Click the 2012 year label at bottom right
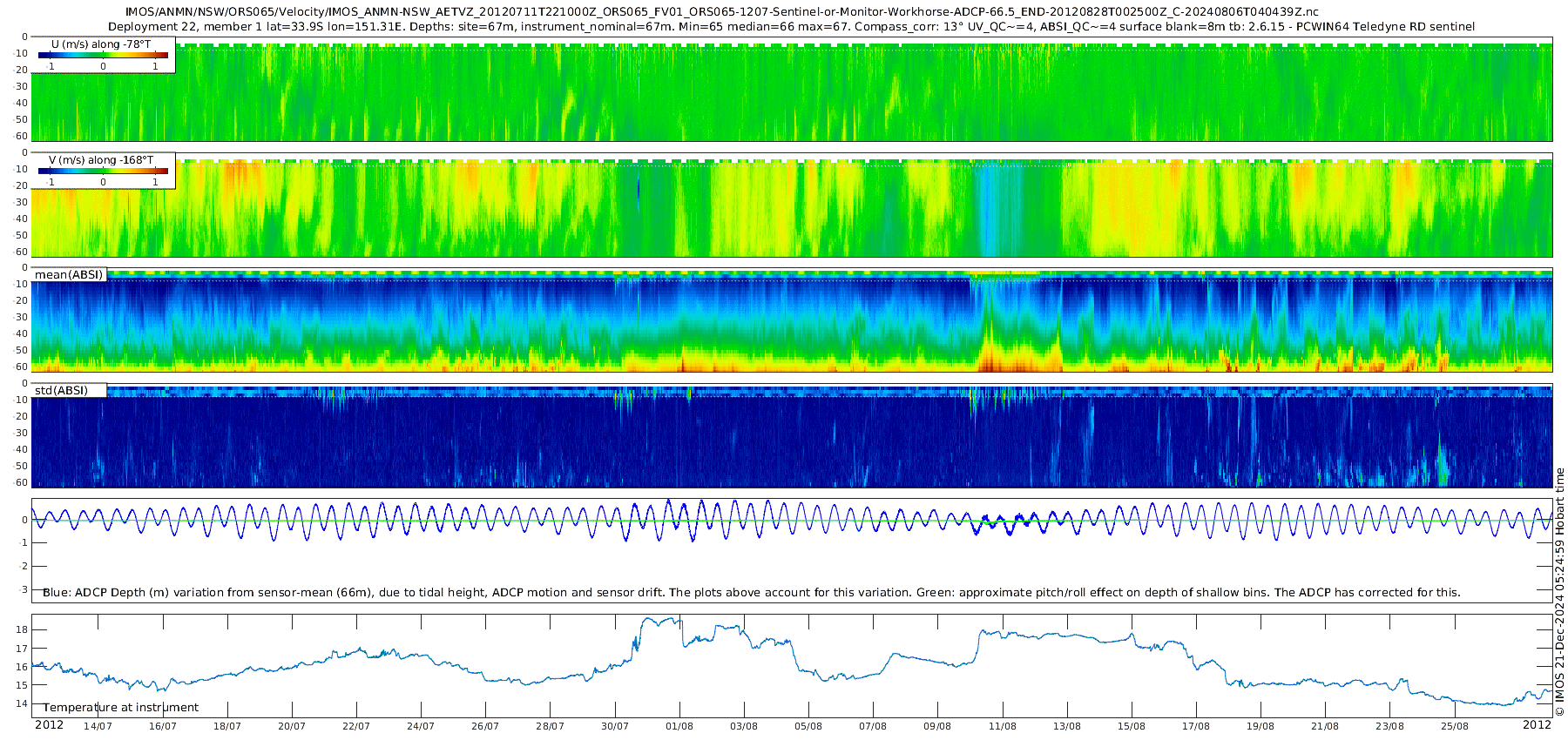Image resolution: width=1568 pixels, height=740 pixels. click(1537, 725)
